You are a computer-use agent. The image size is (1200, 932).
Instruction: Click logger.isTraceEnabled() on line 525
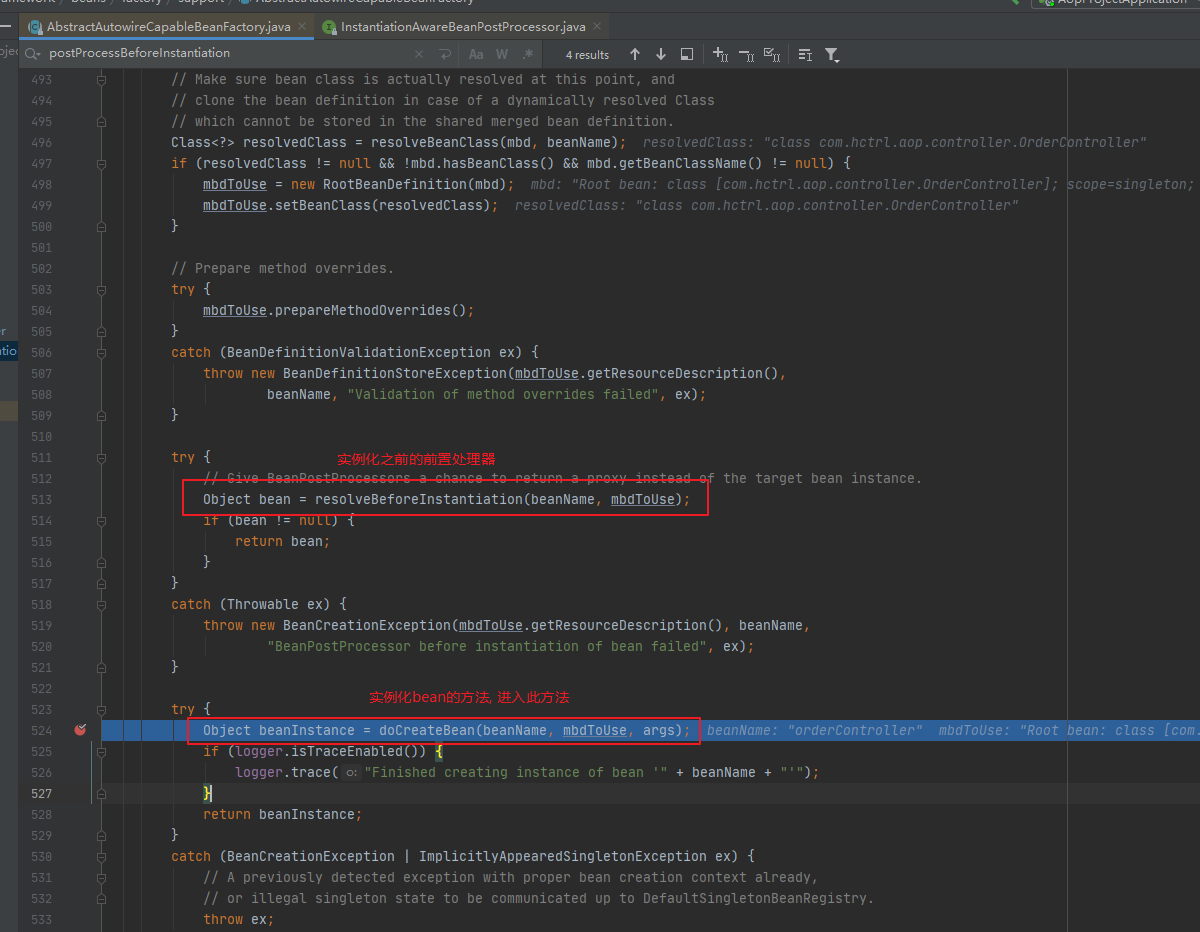pos(331,751)
